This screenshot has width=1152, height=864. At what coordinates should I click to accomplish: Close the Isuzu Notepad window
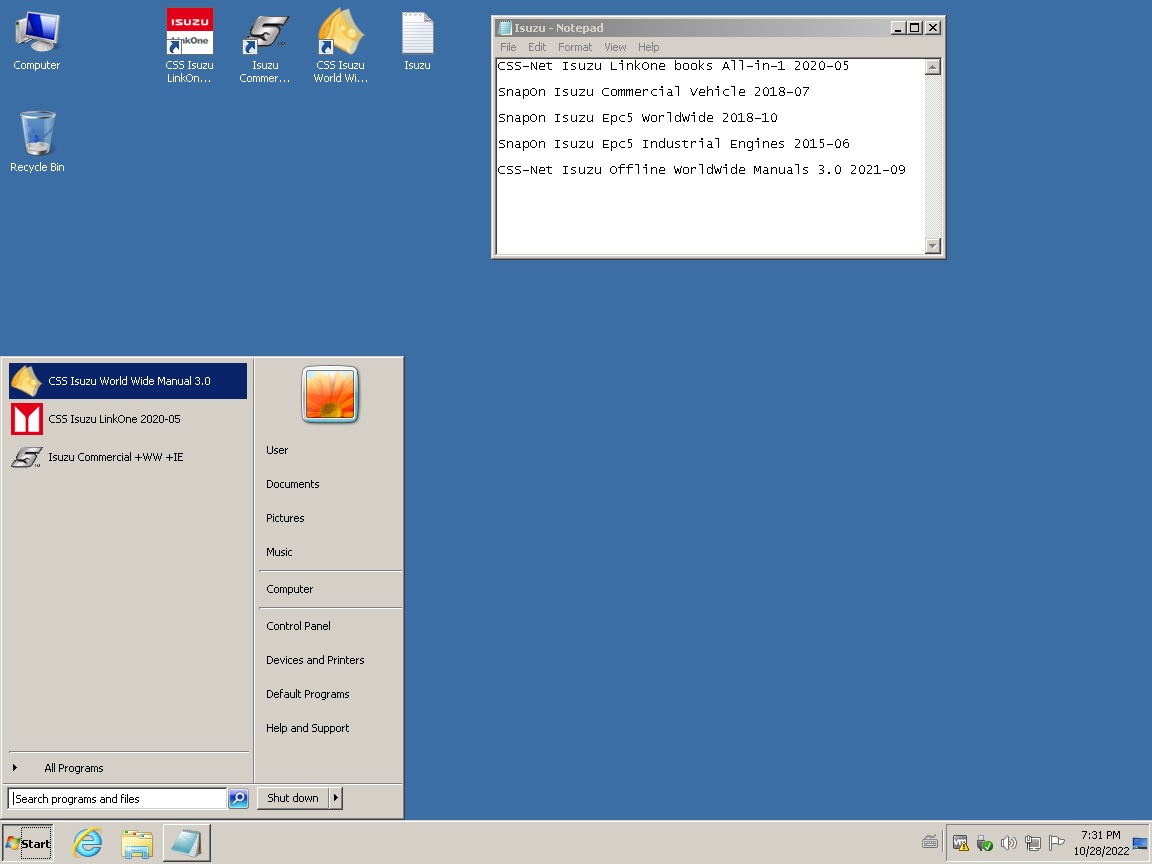coord(933,28)
